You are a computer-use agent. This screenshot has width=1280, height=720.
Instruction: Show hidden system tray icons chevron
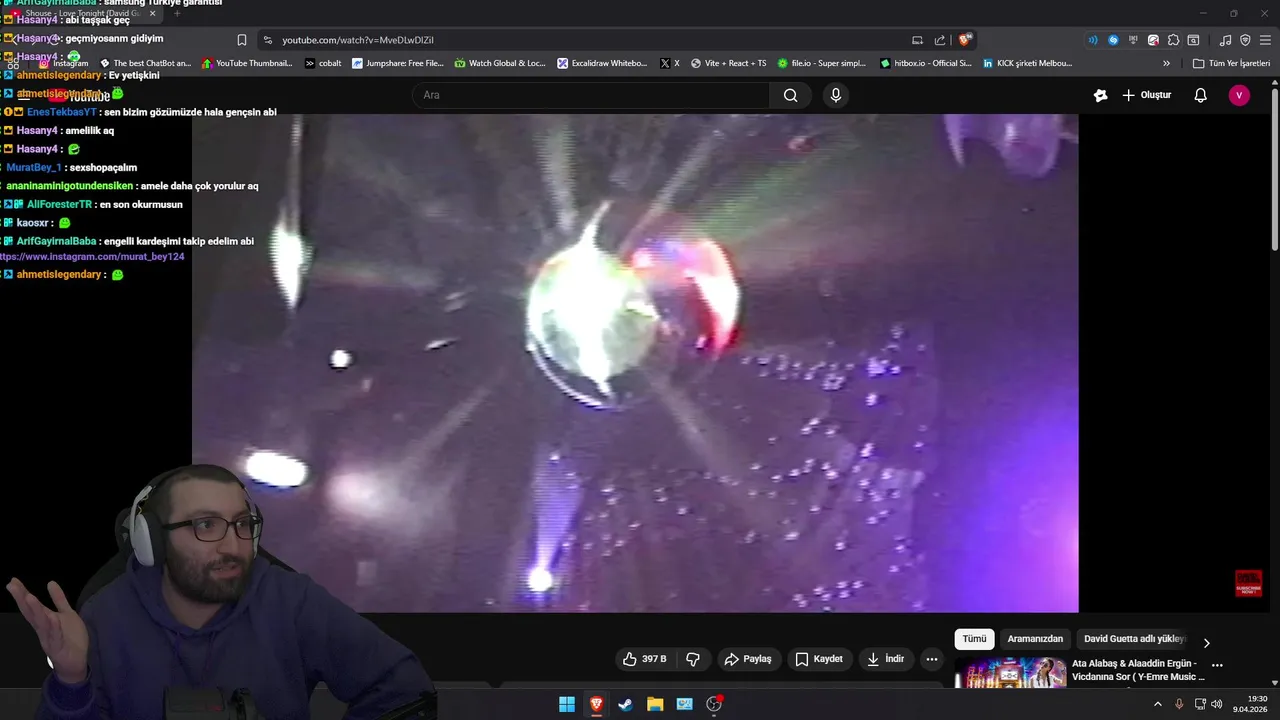[x=1158, y=704]
